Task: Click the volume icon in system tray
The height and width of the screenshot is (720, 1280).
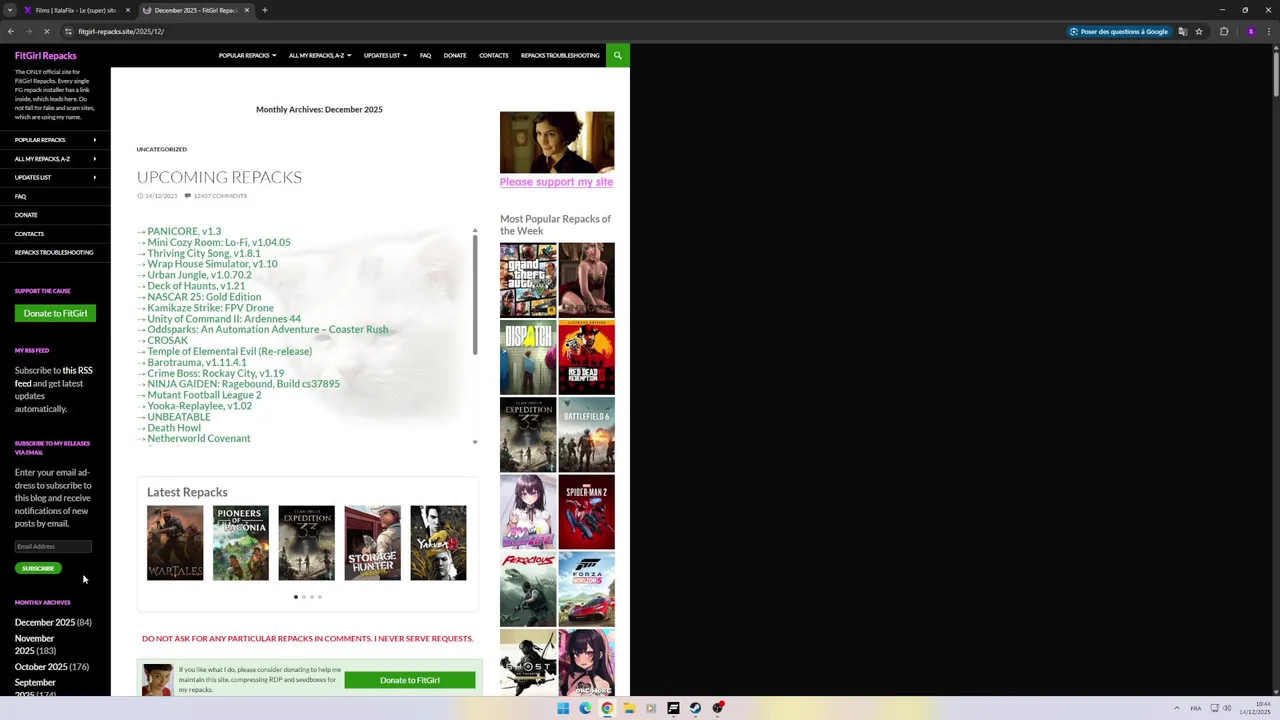Action: pyautogui.click(x=1227, y=708)
